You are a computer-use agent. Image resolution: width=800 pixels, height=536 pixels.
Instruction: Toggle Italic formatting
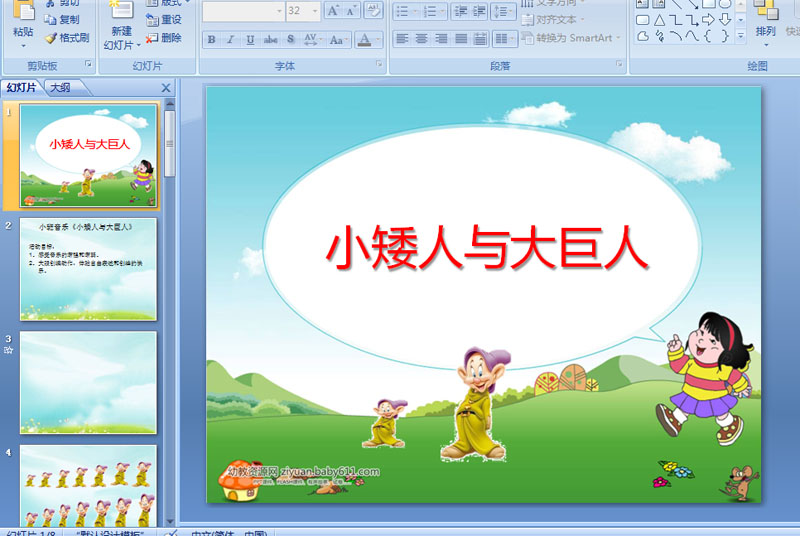231,39
